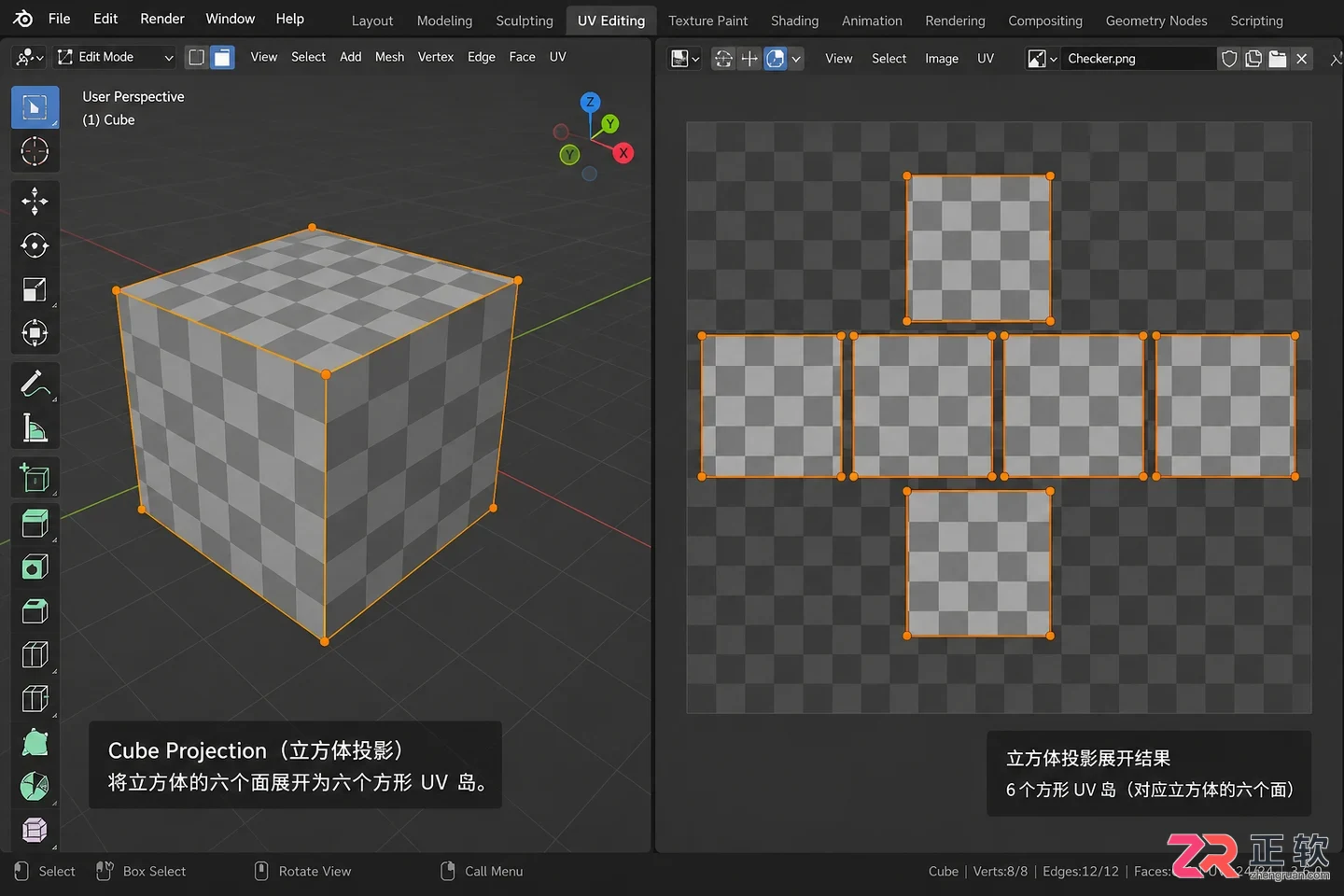
Task: Open the File menu
Action: tap(59, 19)
